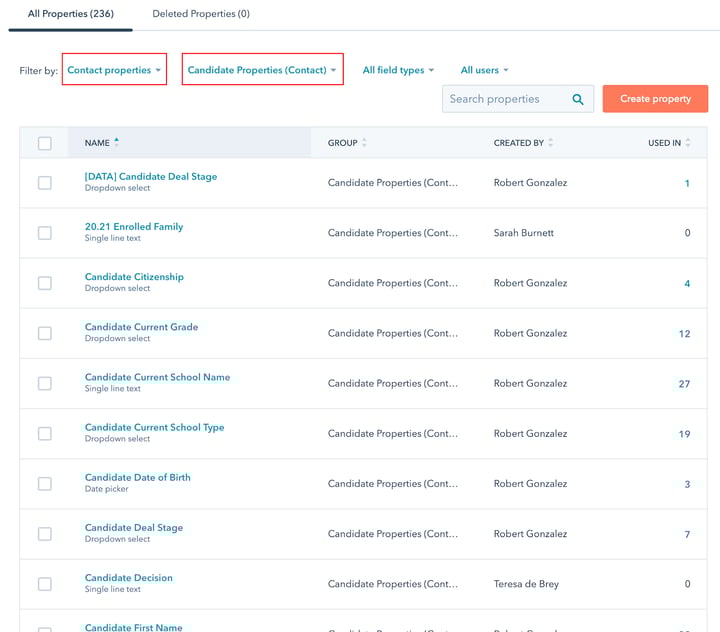Sort by the GROUP column arrows
The height and width of the screenshot is (632, 720).
[x=364, y=142]
